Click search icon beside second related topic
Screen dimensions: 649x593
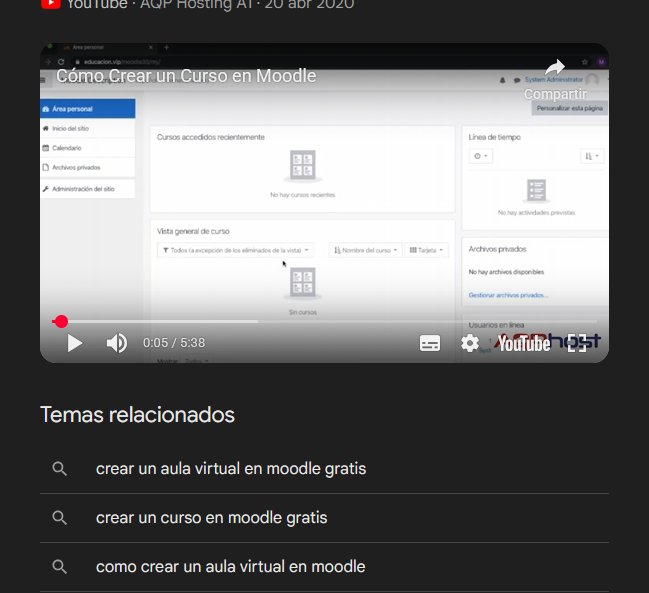click(x=60, y=518)
